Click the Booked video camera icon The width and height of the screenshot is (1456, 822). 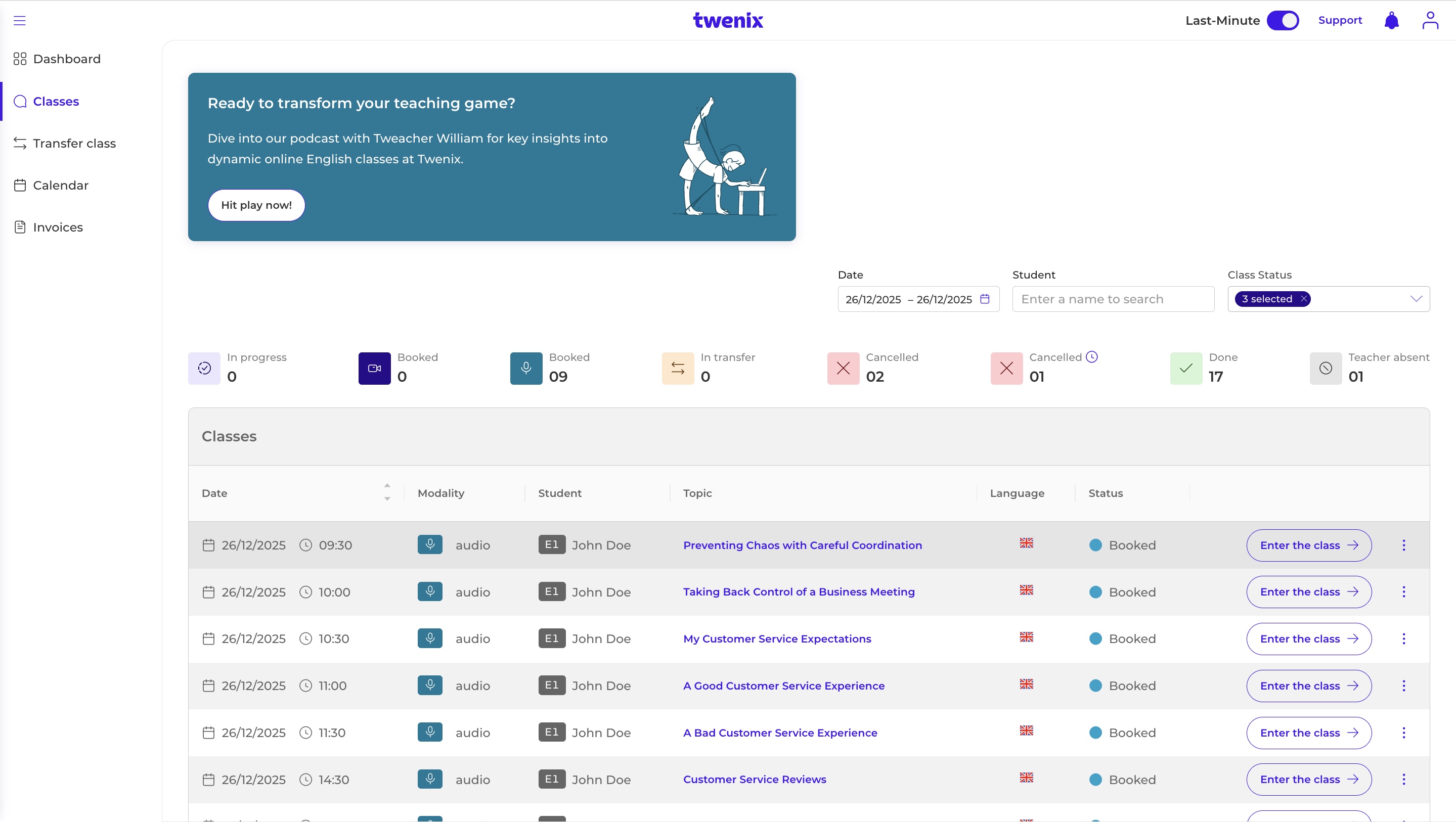pos(374,369)
